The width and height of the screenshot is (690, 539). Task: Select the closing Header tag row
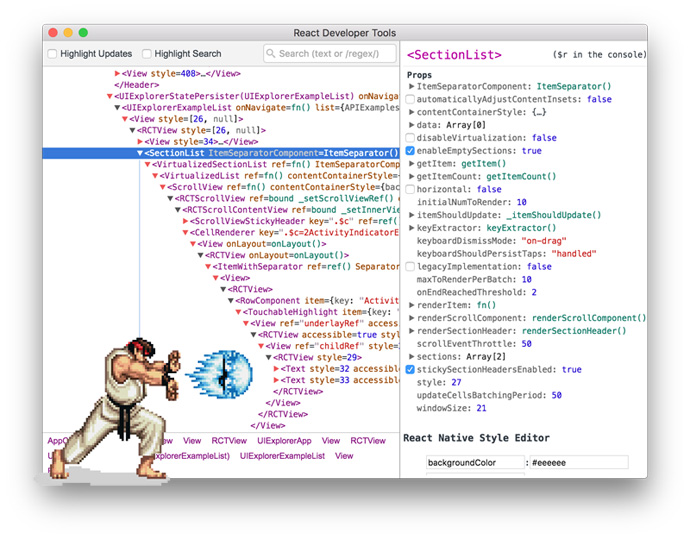[x=221, y=85]
